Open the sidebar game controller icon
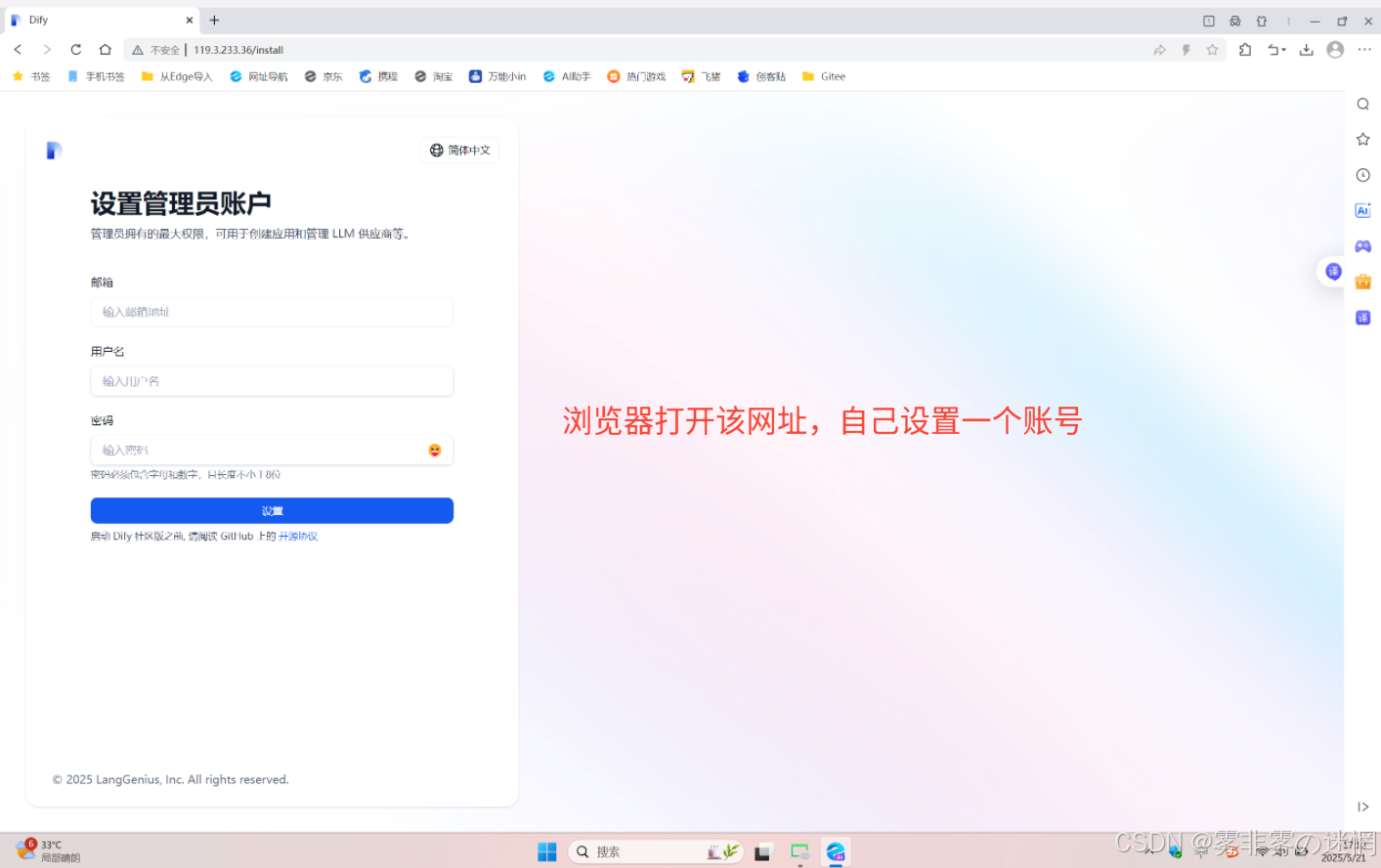 tap(1362, 246)
